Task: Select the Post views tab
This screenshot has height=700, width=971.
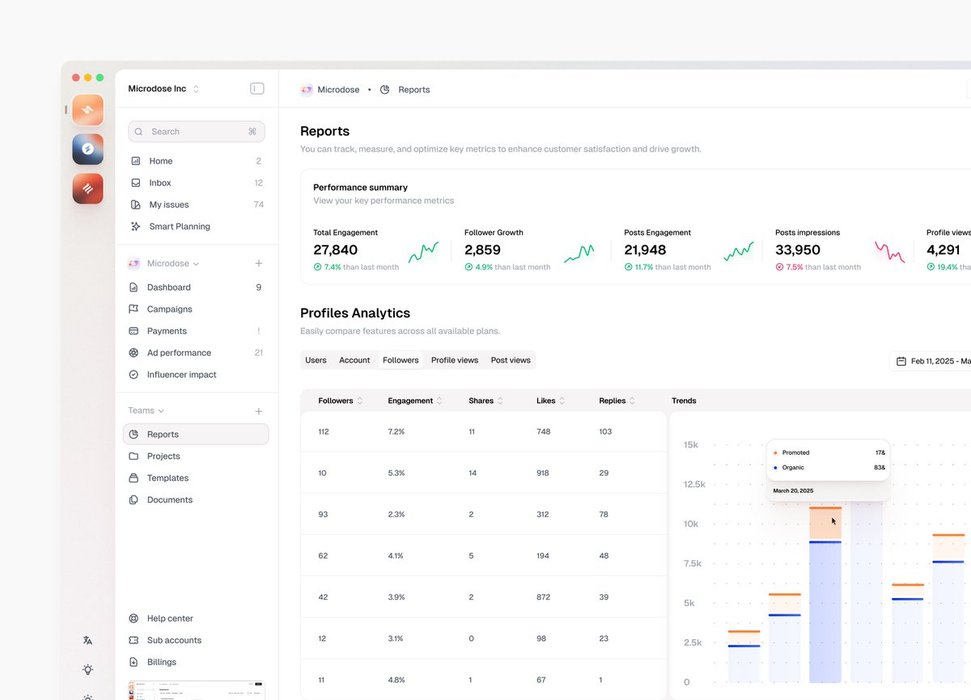Action: [510, 360]
